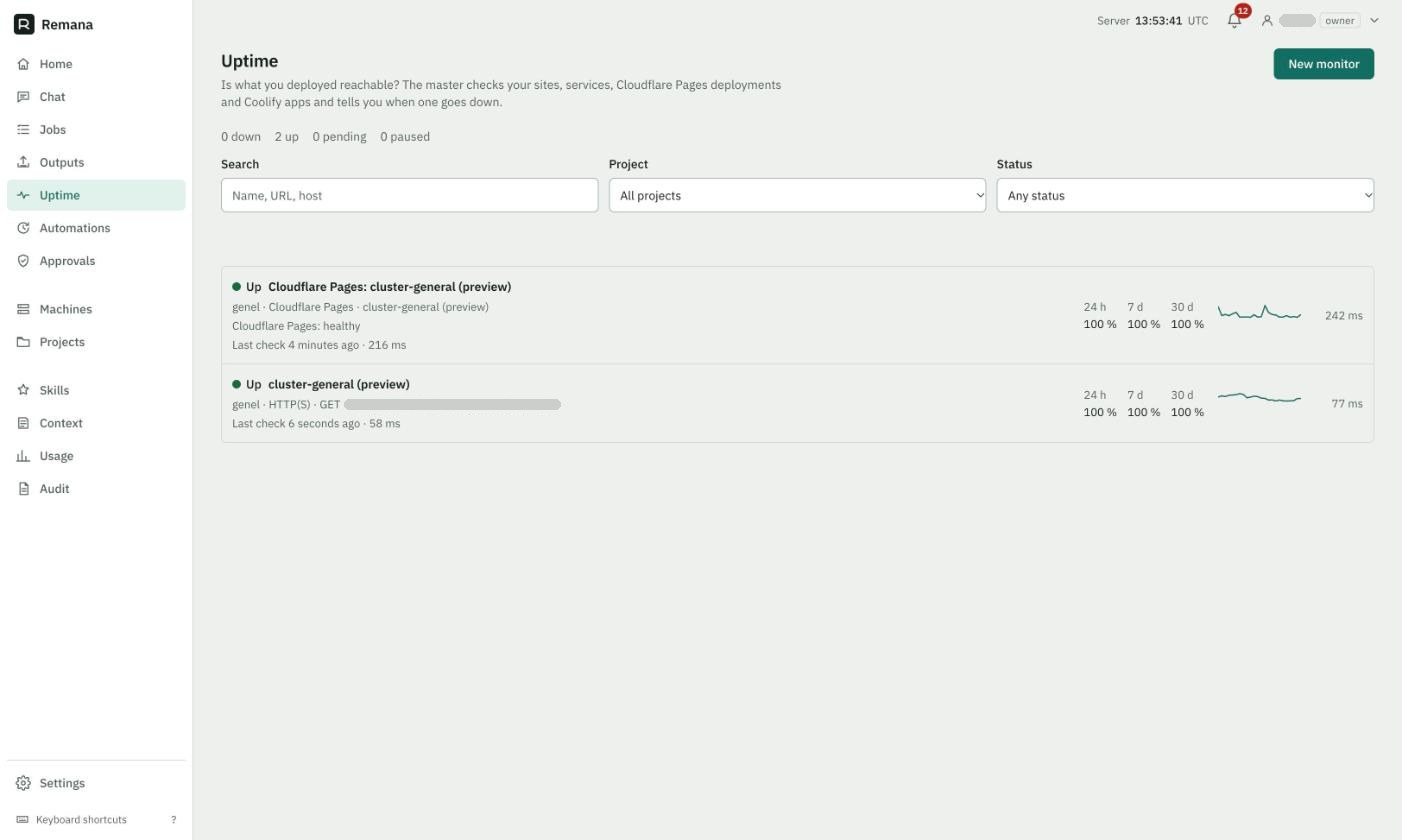The image size is (1402, 840).
Task: Click the Remana logo icon
Action: pos(24,24)
